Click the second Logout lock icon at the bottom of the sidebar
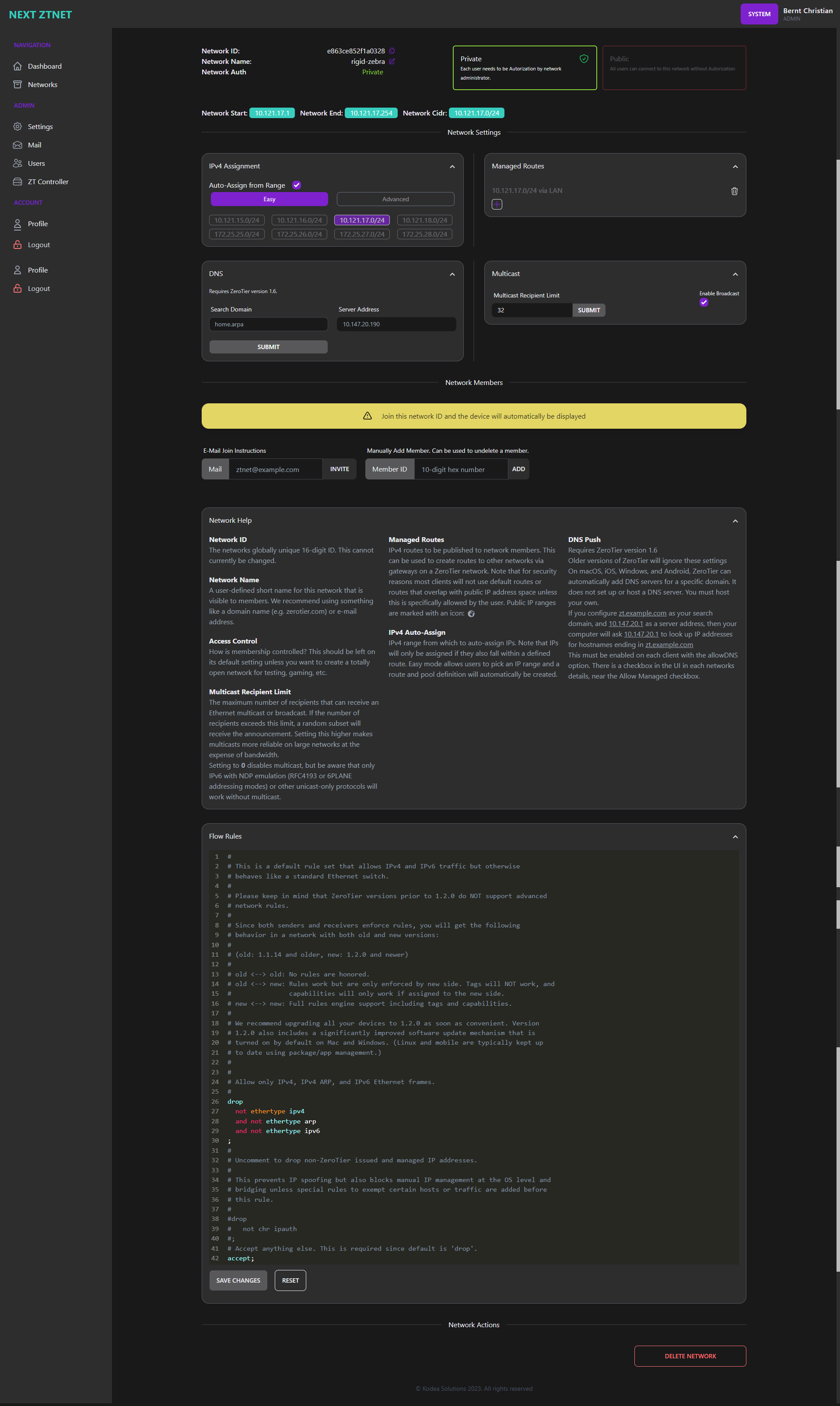Viewport: 840px width, 1406px height. tap(17, 289)
